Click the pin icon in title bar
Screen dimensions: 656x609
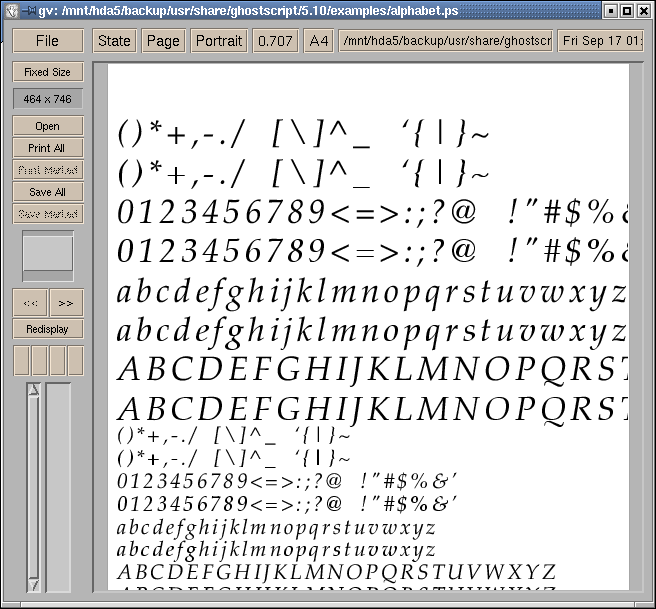pyautogui.click(x=27, y=10)
